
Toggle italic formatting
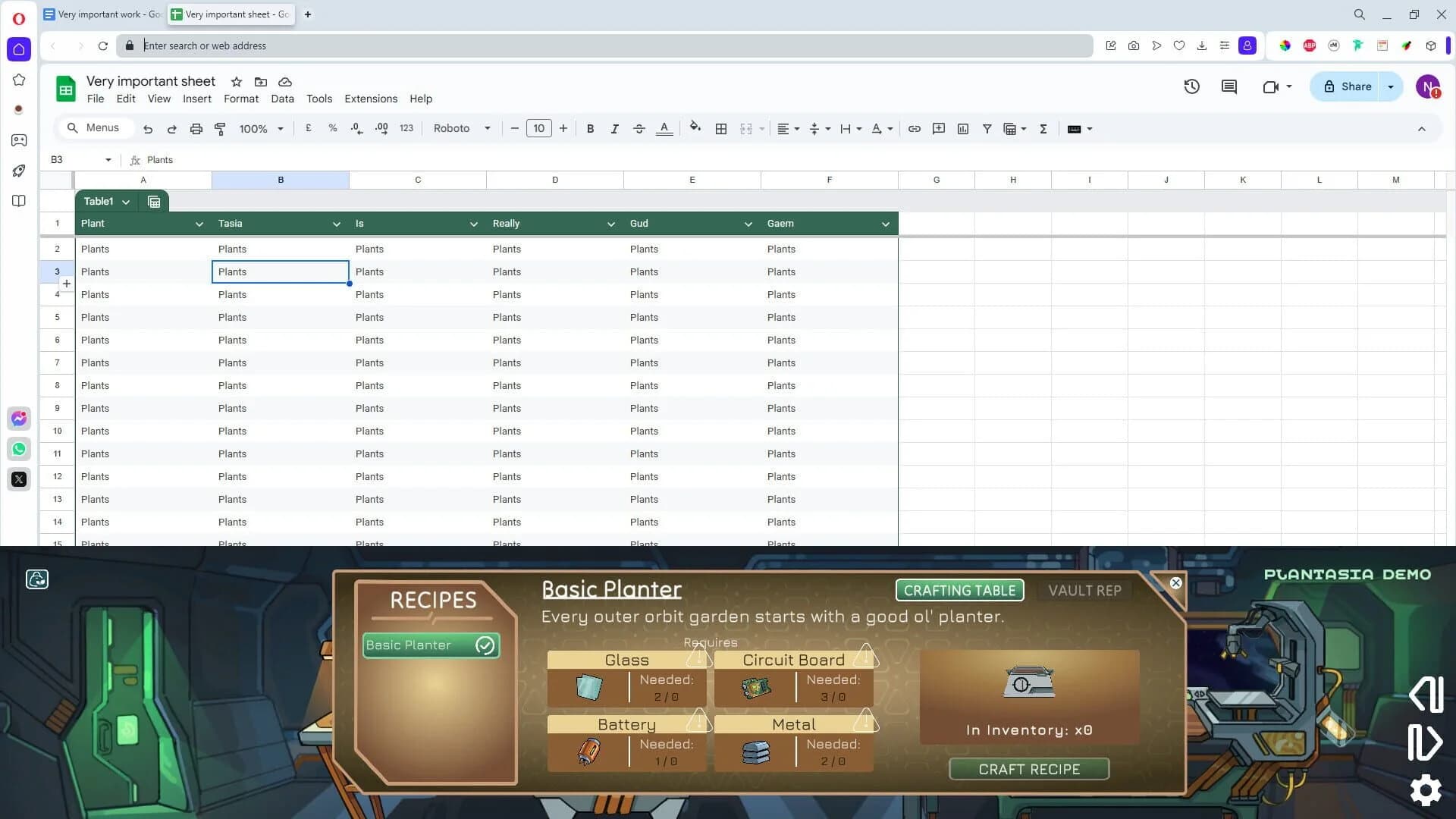(x=614, y=129)
